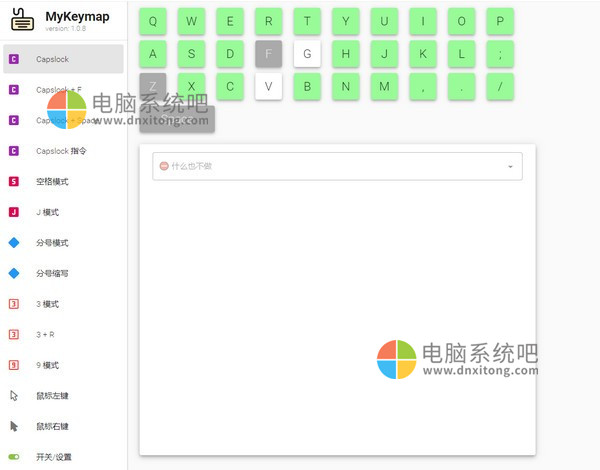This screenshot has width=600, height=470.
Task: Select the X key
Action: [x=191, y=86]
